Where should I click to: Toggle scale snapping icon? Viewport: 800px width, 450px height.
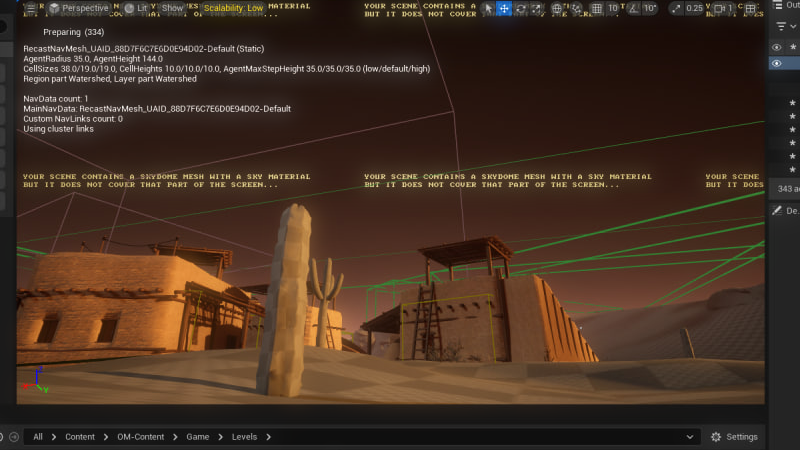[x=675, y=8]
